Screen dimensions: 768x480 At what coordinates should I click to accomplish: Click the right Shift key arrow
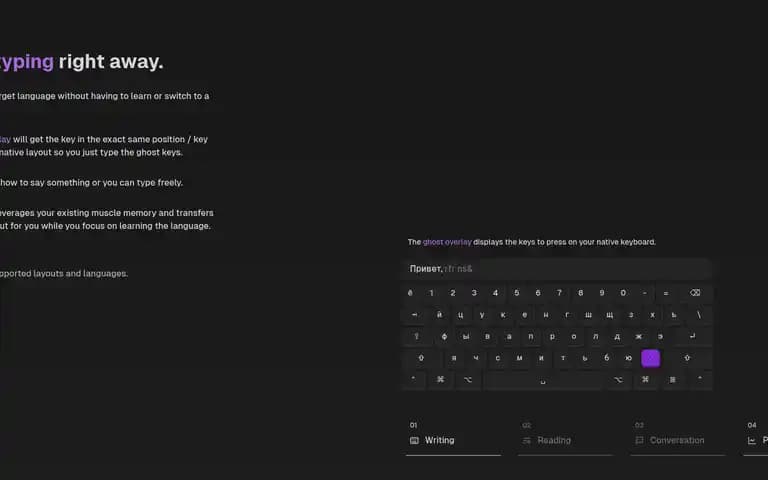687,358
